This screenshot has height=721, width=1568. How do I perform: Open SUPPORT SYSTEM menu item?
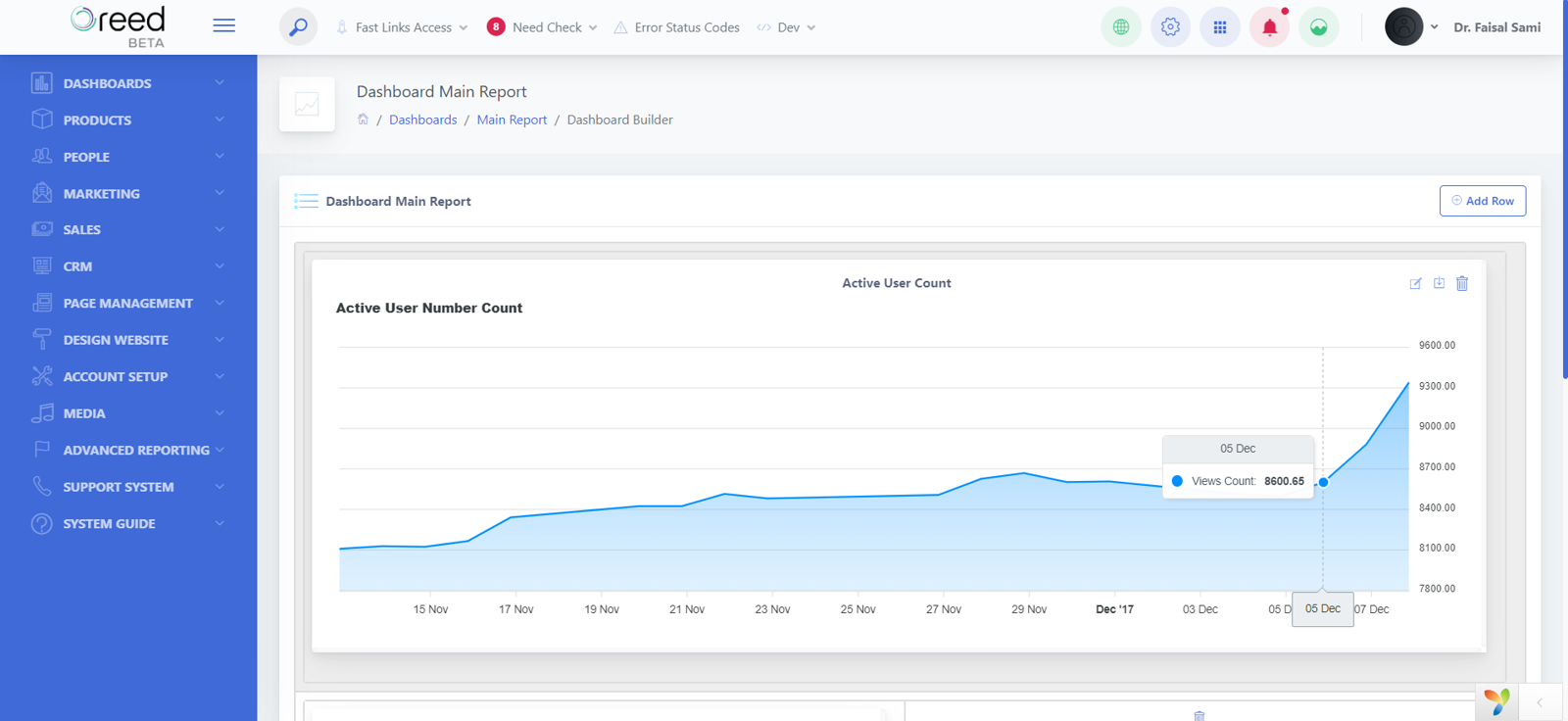pyautogui.click(x=128, y=487)
